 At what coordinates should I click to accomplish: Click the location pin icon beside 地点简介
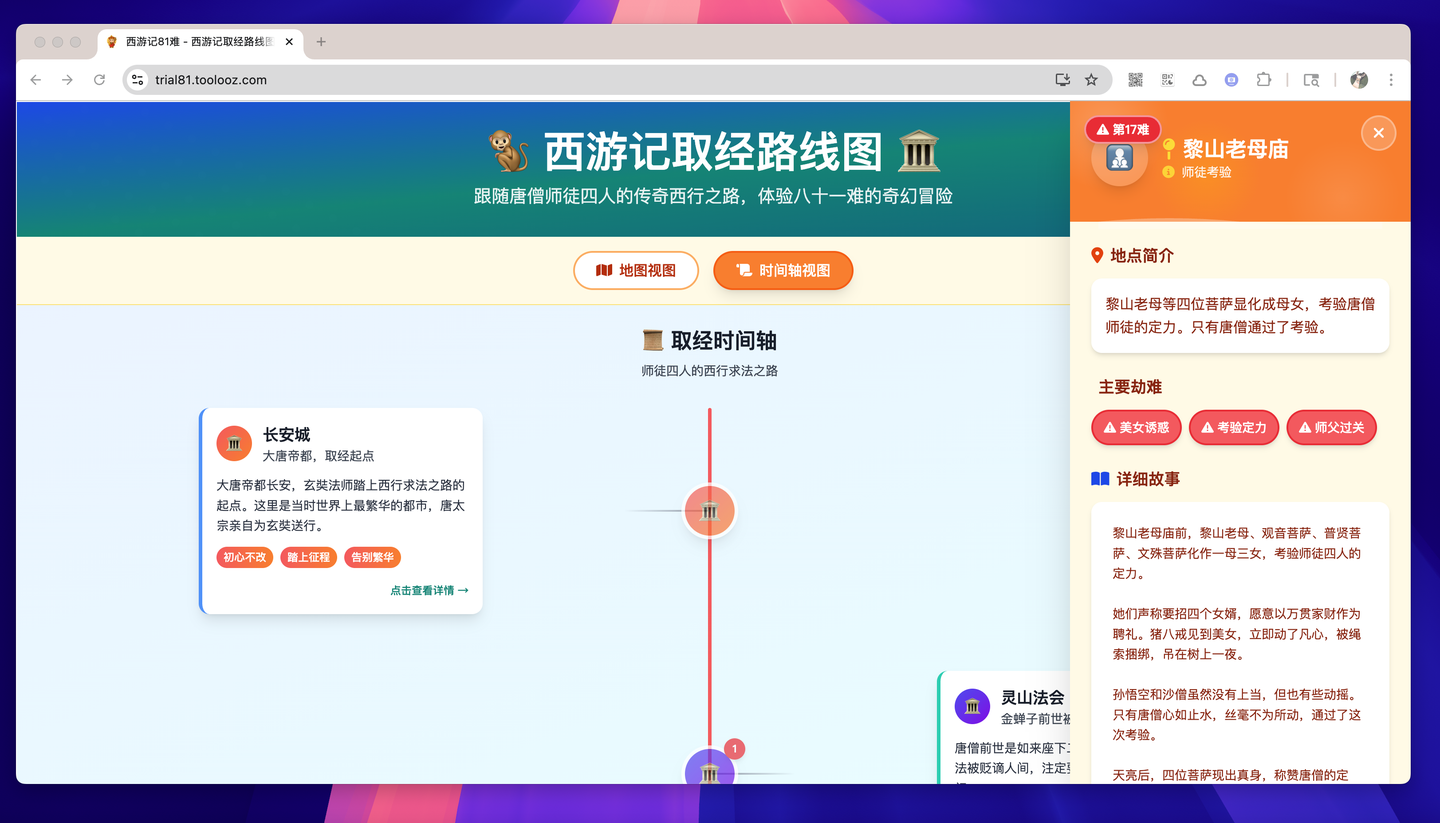coord(1097,255)
